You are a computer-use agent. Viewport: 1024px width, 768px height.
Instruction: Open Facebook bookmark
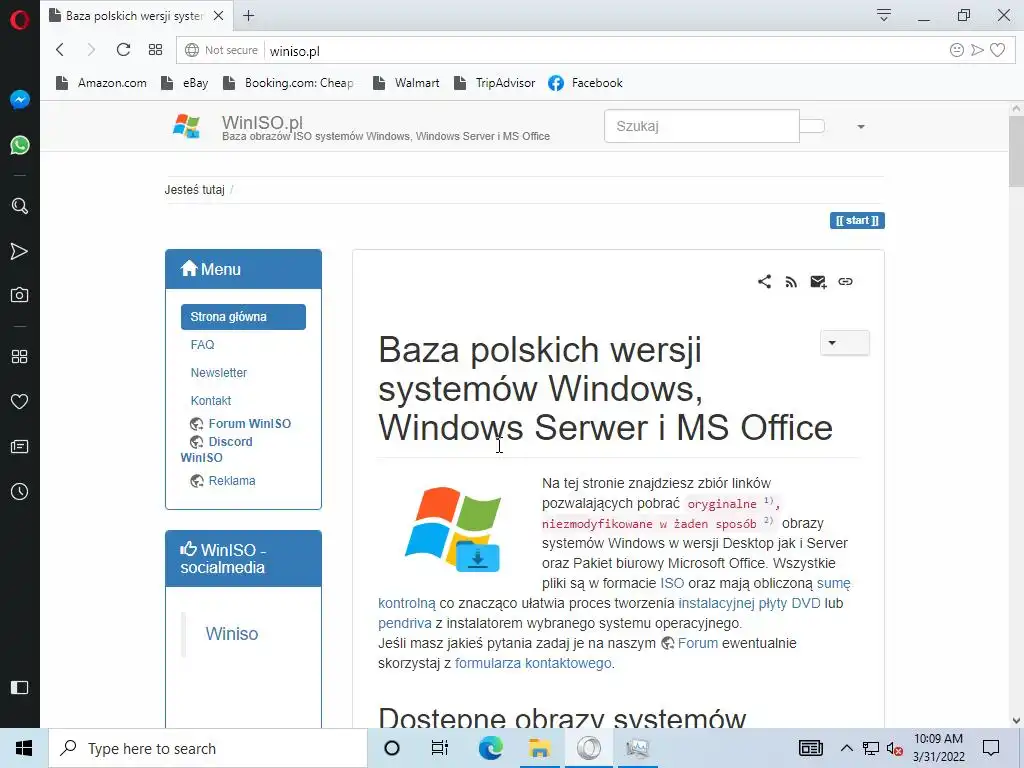click(x=586, y=83)
